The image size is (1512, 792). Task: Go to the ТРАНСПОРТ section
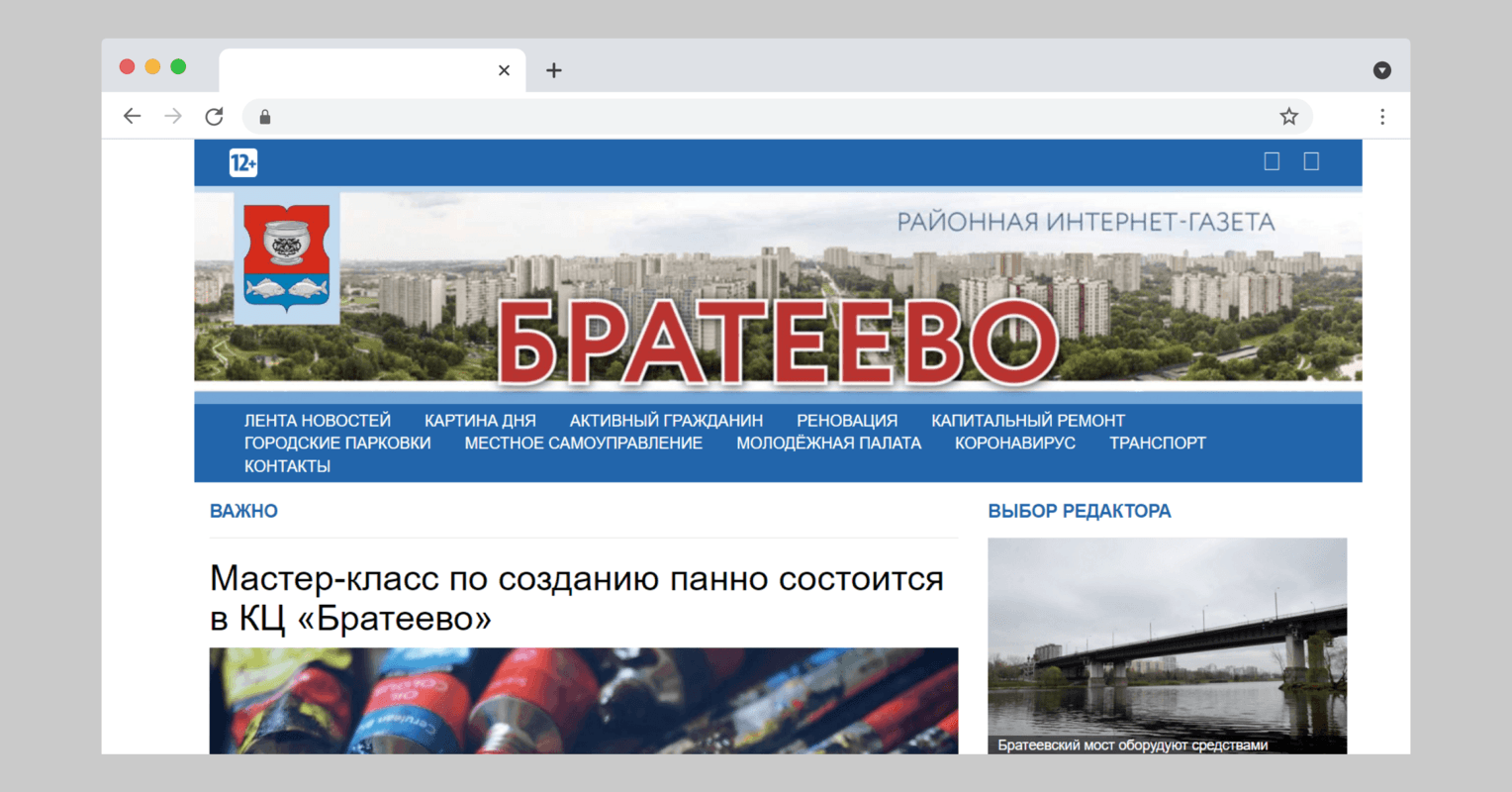point(1158,444)
